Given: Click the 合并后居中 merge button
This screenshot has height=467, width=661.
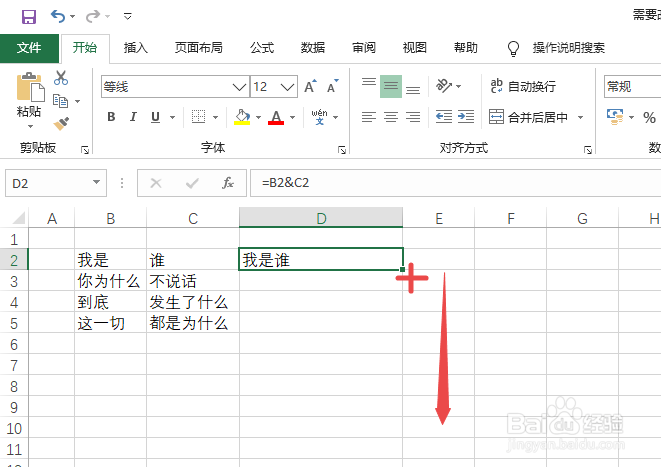Looking at the screenshot, I should coord(529,117).
